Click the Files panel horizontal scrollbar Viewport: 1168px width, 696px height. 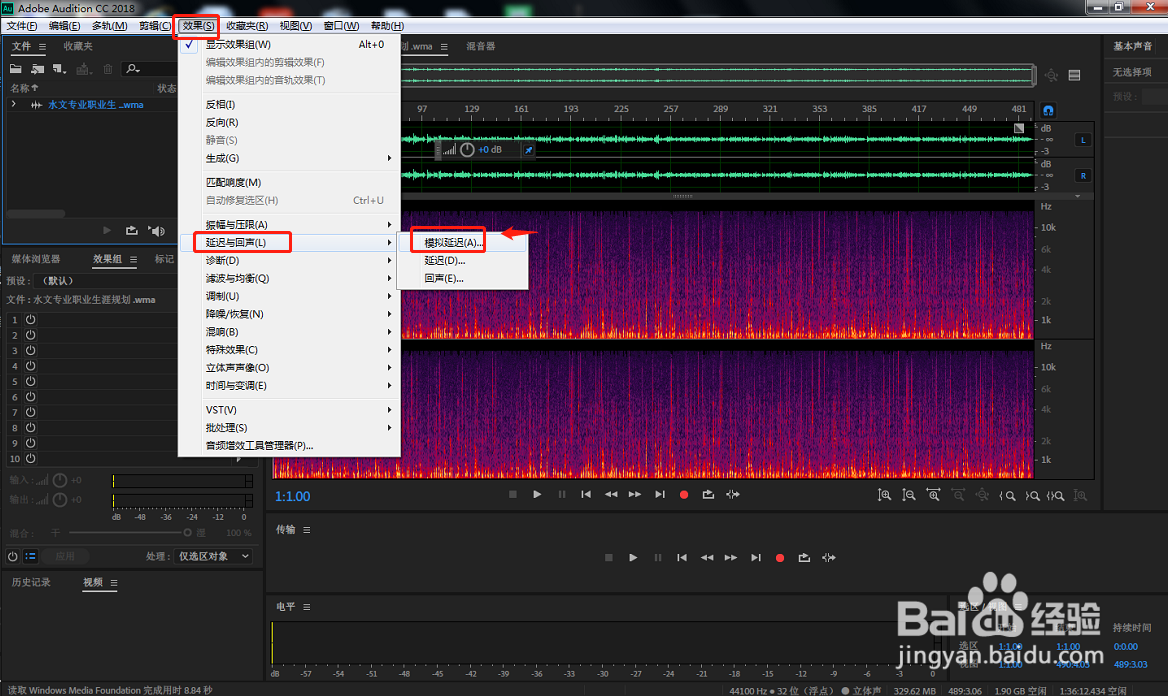point(36,213)
